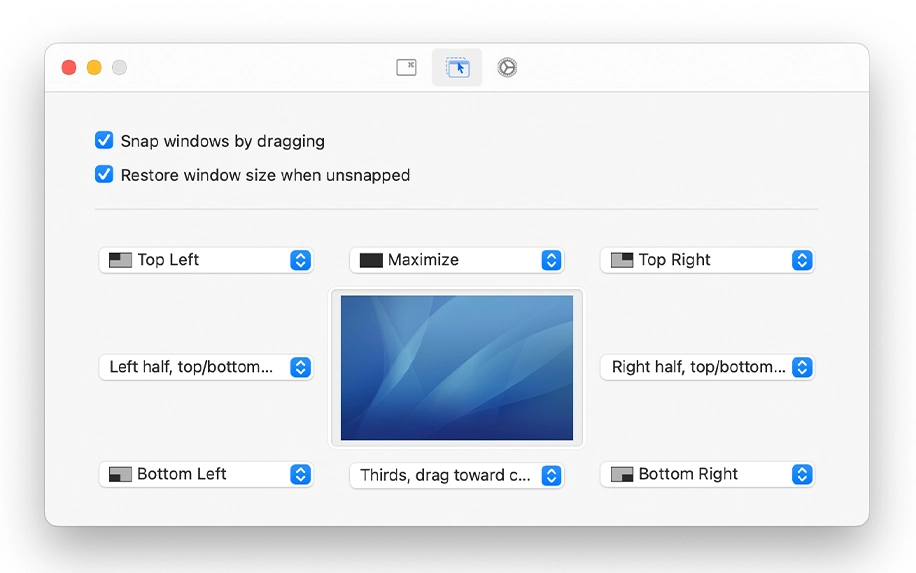Open the general settings gear tab
The height and width of the screenshot is (573, 916).
[507, 68]
